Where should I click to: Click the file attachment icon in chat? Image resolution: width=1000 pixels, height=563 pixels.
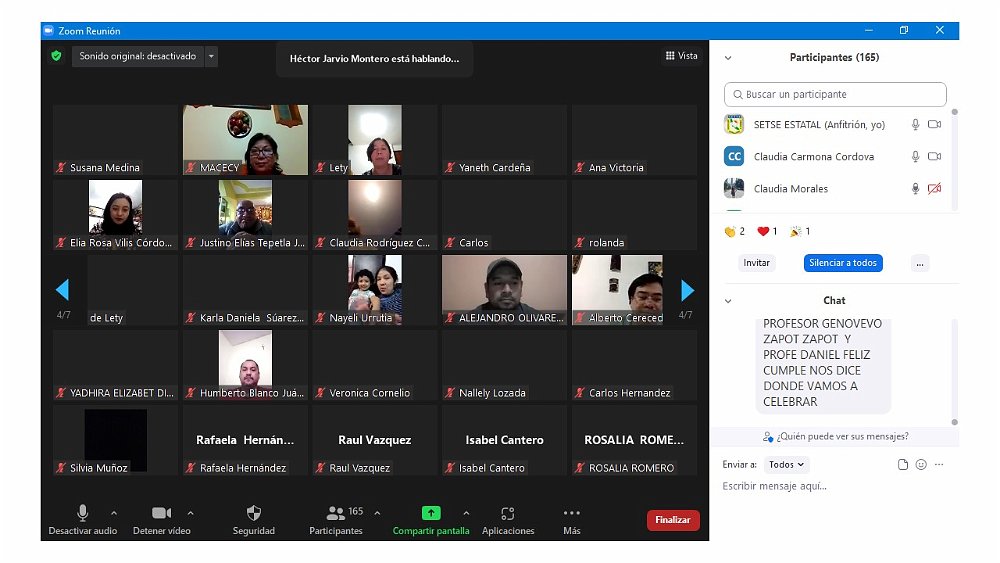pos(903,465)
